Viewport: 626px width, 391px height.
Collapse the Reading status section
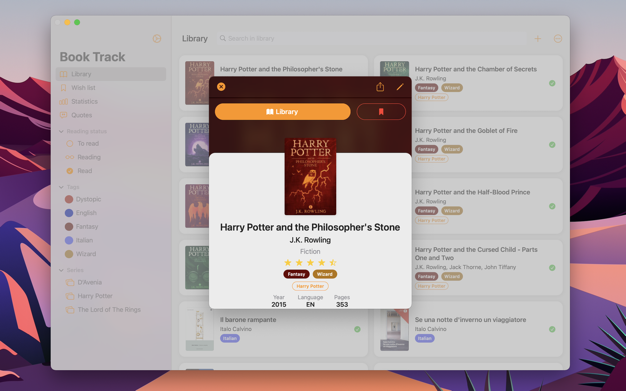click(x=61, y=131)
